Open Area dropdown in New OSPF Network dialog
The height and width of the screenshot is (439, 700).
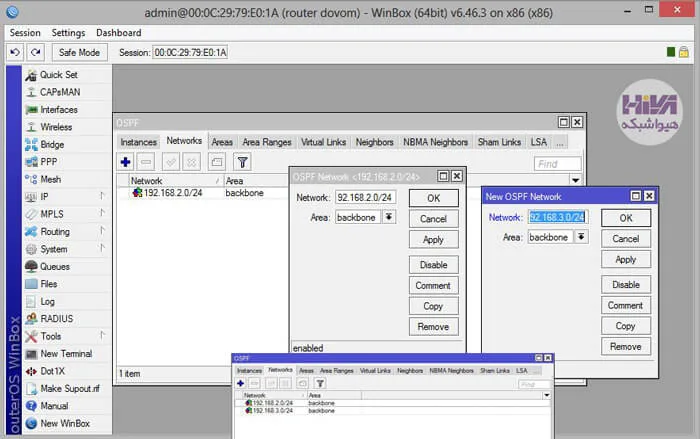[581, 237]
